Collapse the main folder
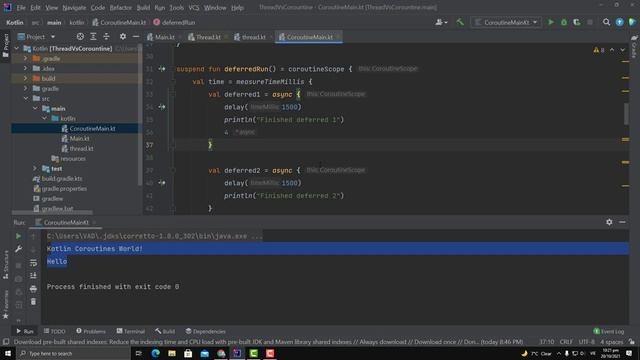Image resolution: width=640 pixels, height=360 pixels. coord(36,109)
